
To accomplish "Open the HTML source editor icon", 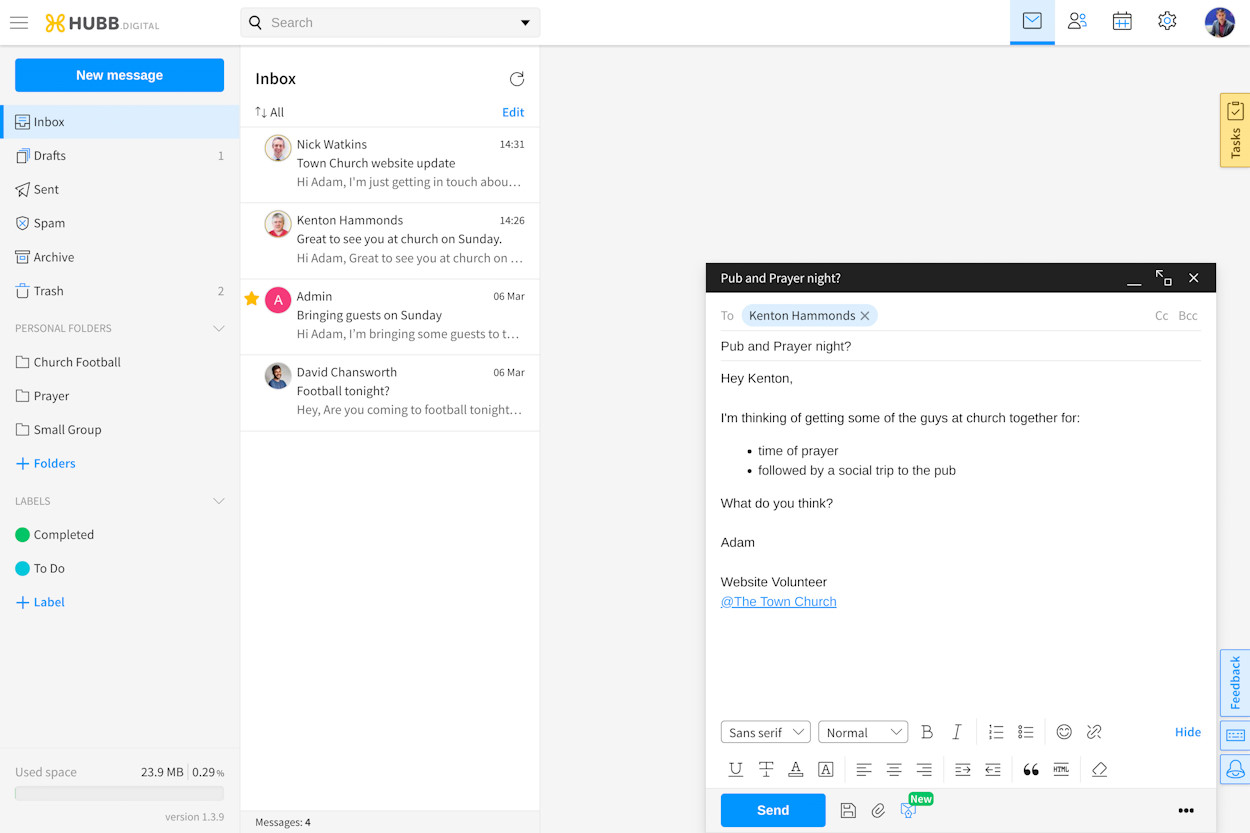I will coord(1060,769).
